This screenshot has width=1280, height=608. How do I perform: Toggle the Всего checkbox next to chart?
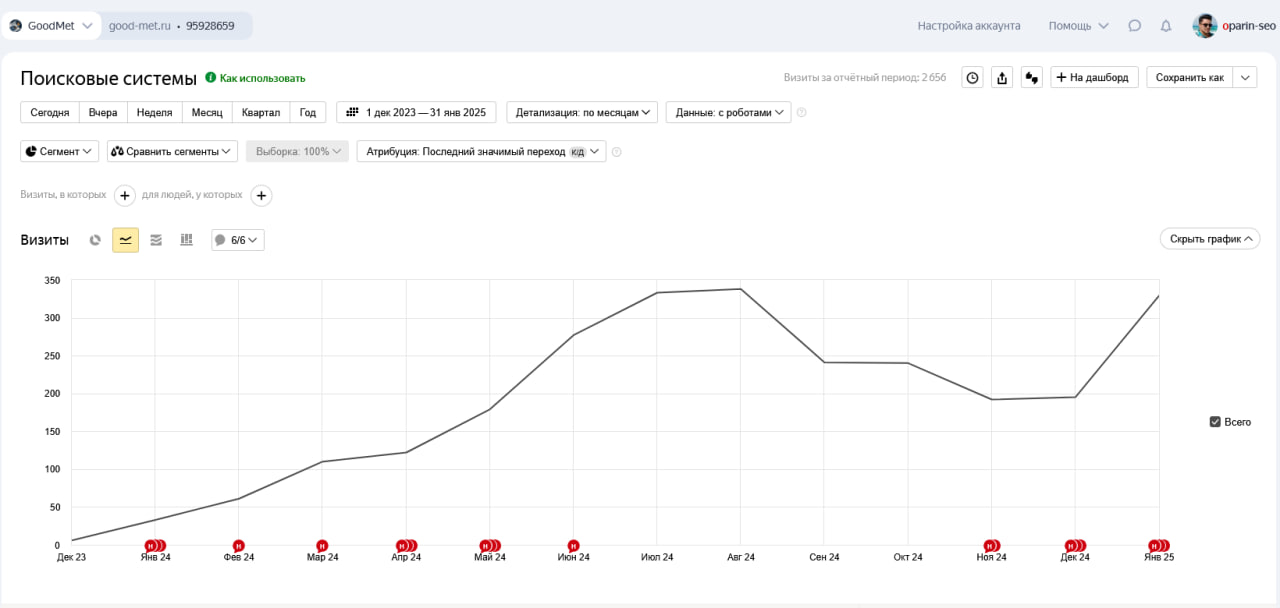pyautogui.click(x=1214, y=421)
